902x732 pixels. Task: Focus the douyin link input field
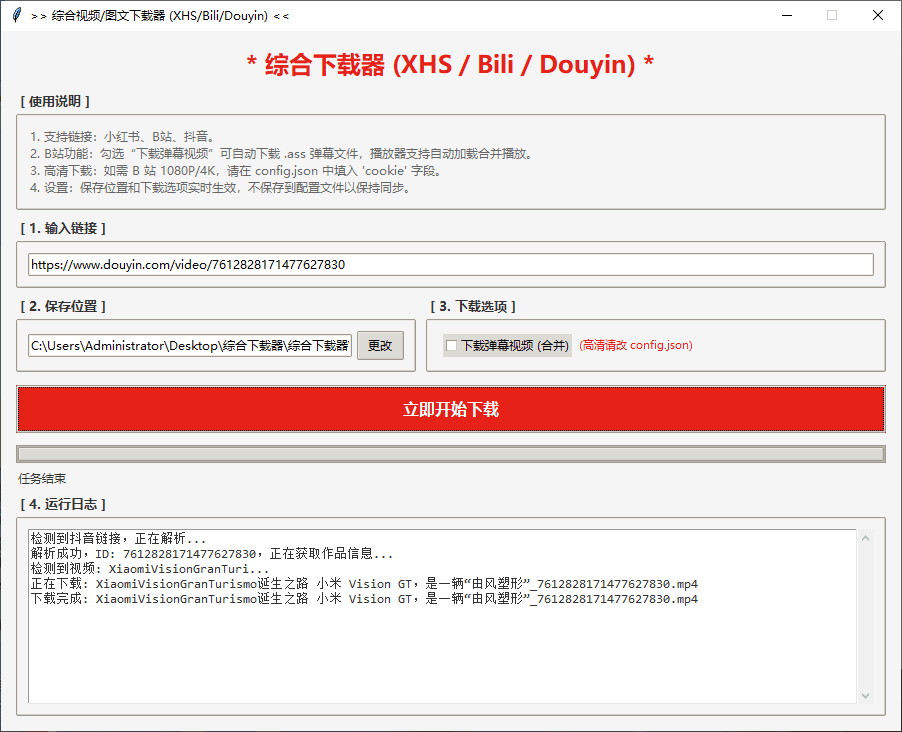450,265
